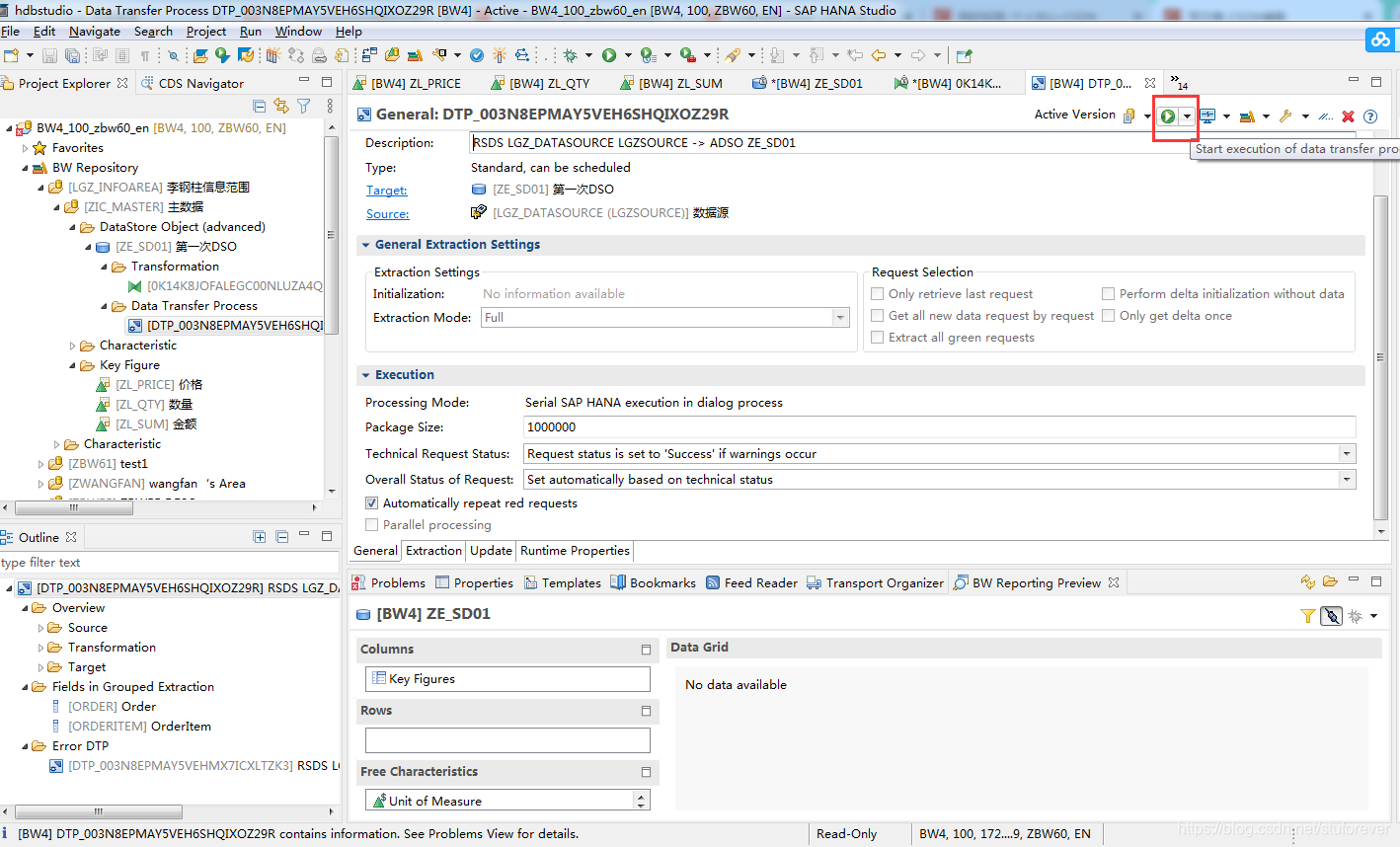The width and height of the screenshot is (1400, 847).
Task: Collapse the Free Characteristics section
Action: (x=647, y=772)
